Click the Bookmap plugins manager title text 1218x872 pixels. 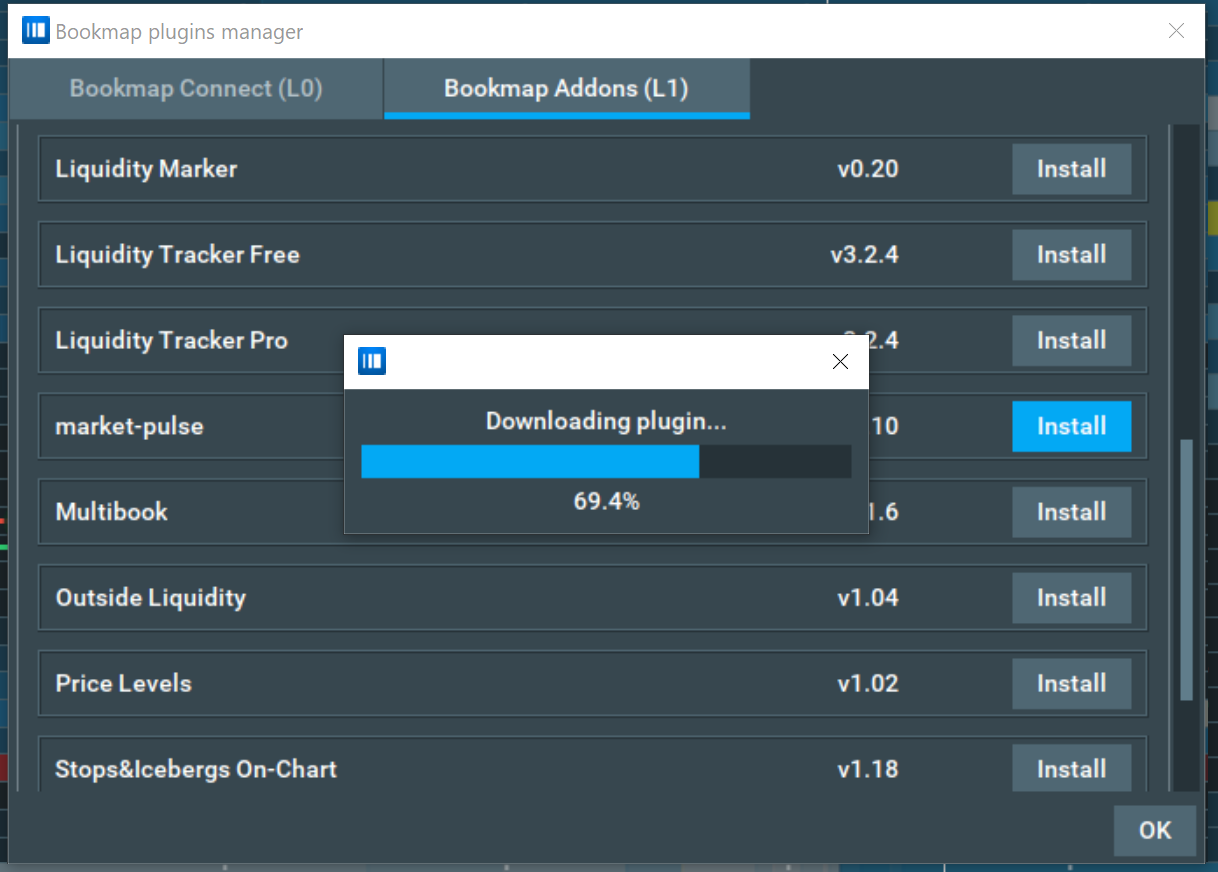[x=179, y=32]
